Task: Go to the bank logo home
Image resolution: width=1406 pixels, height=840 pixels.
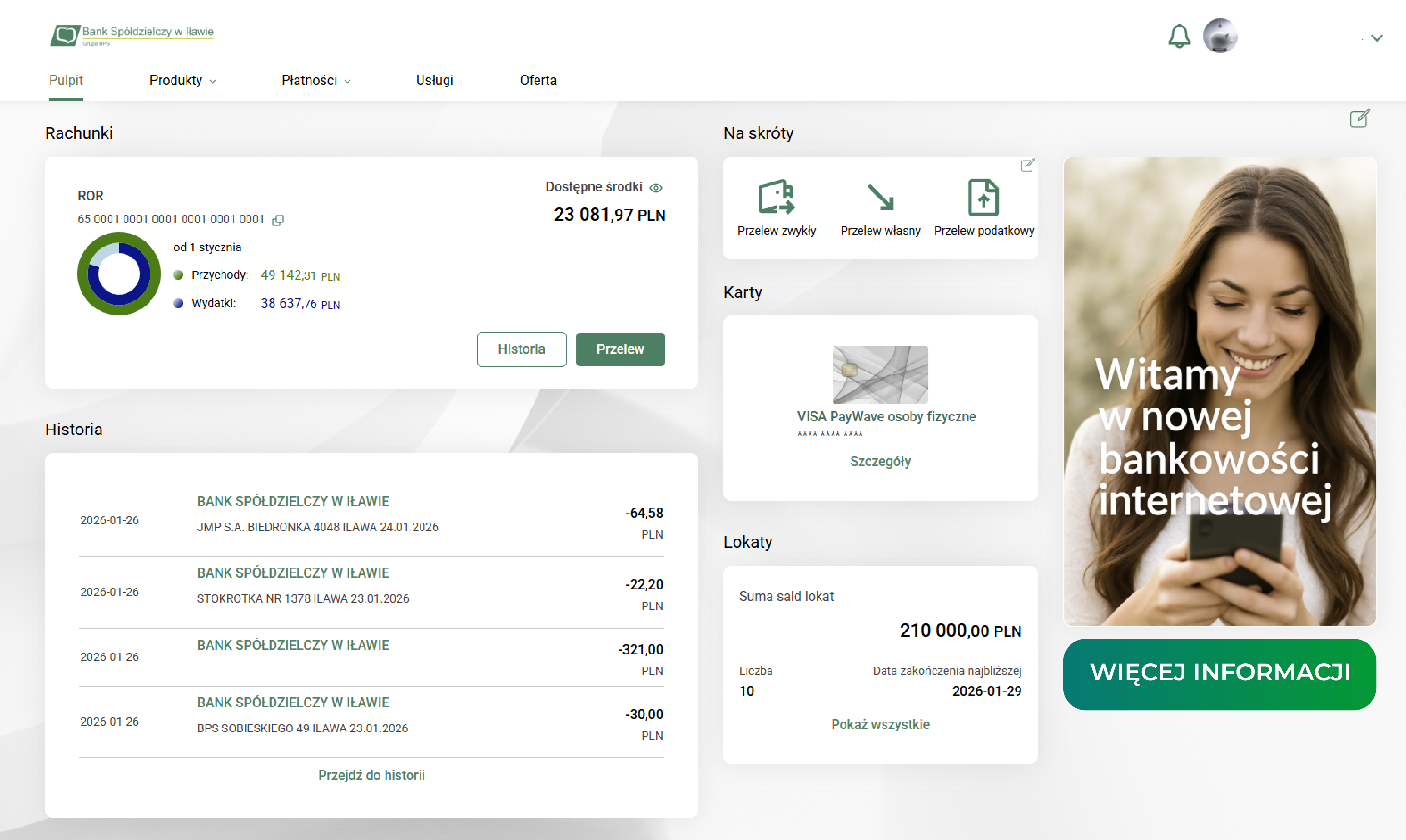Action: point(133,35)
